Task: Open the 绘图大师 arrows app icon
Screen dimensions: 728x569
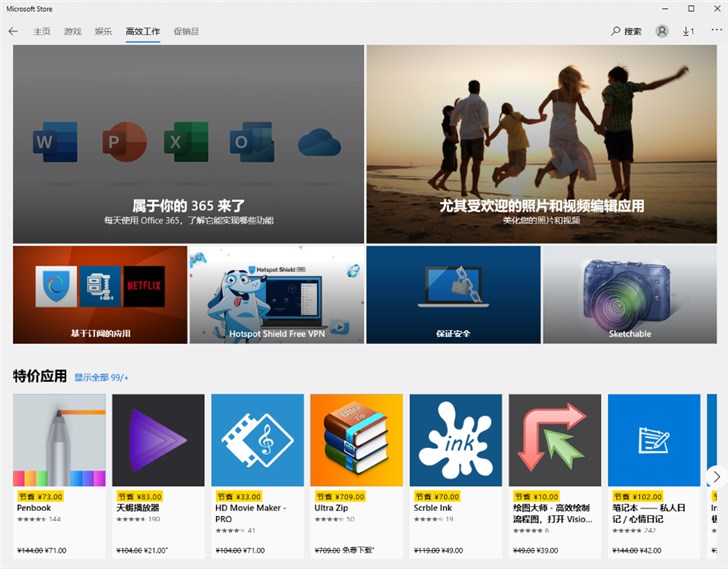Action: (x=555, y=440)
